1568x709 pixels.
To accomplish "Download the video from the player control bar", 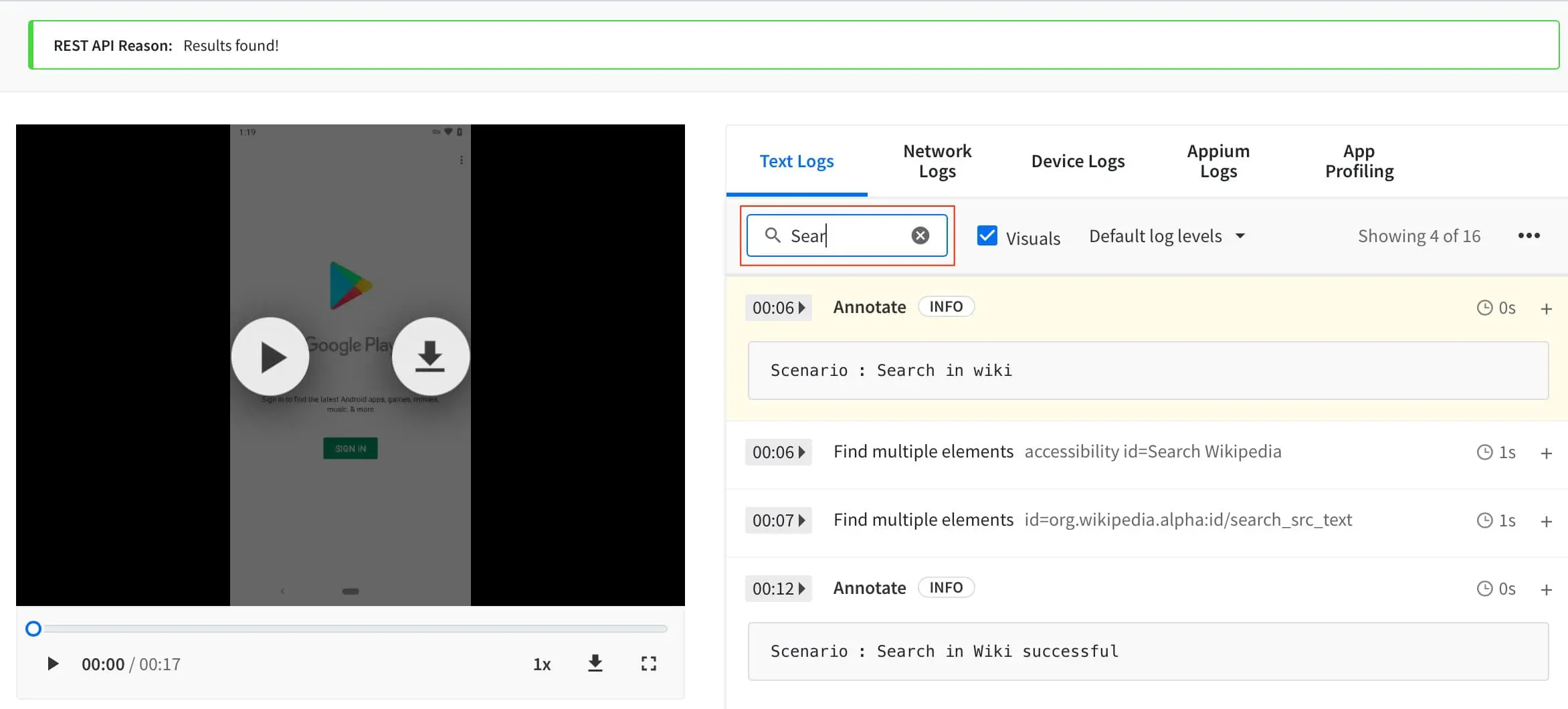I will (x=595, y=664).
